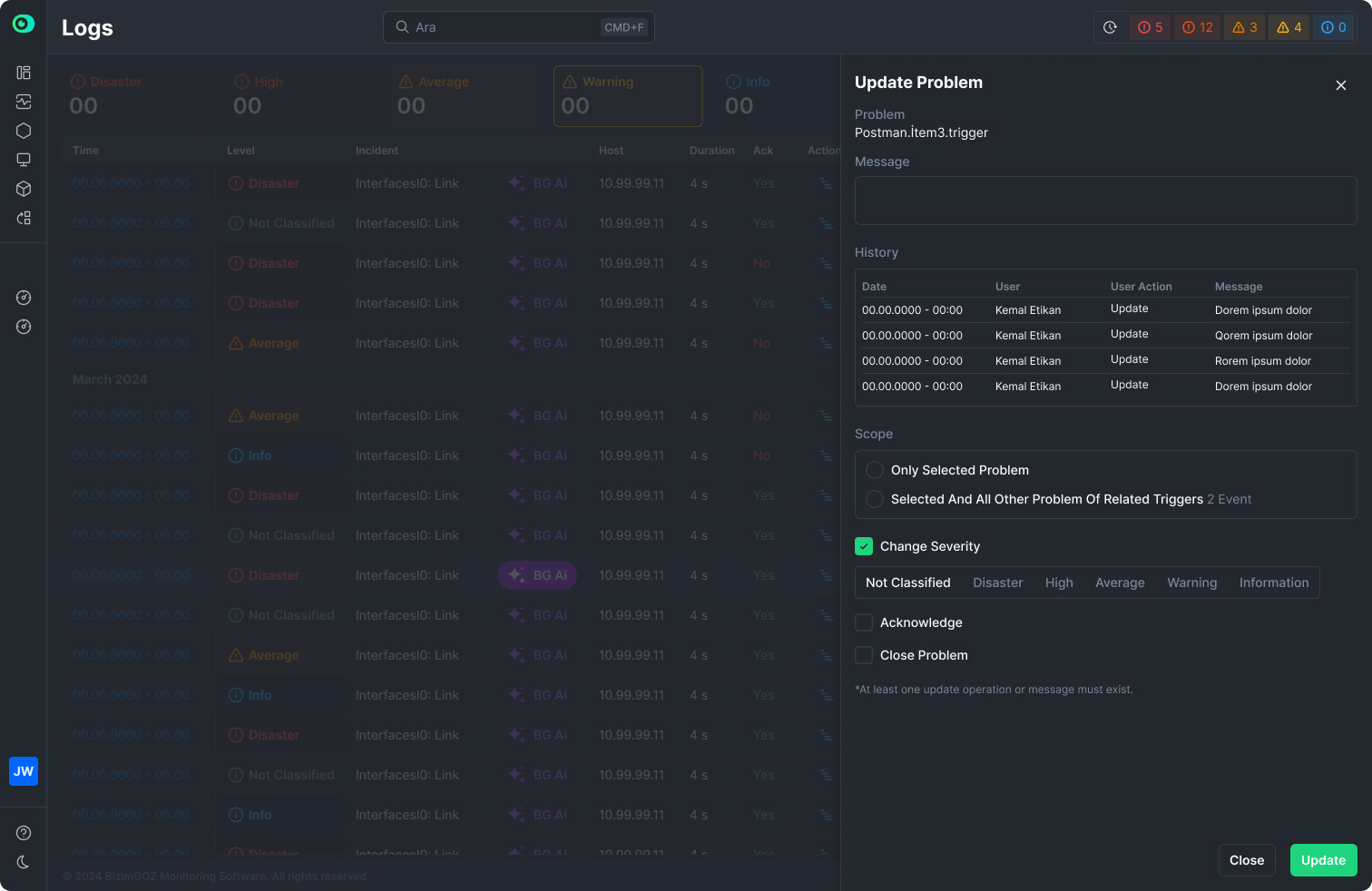Click the Ack column header
1372x891 pixels.
pyautogui.click(x=763, y=151)
